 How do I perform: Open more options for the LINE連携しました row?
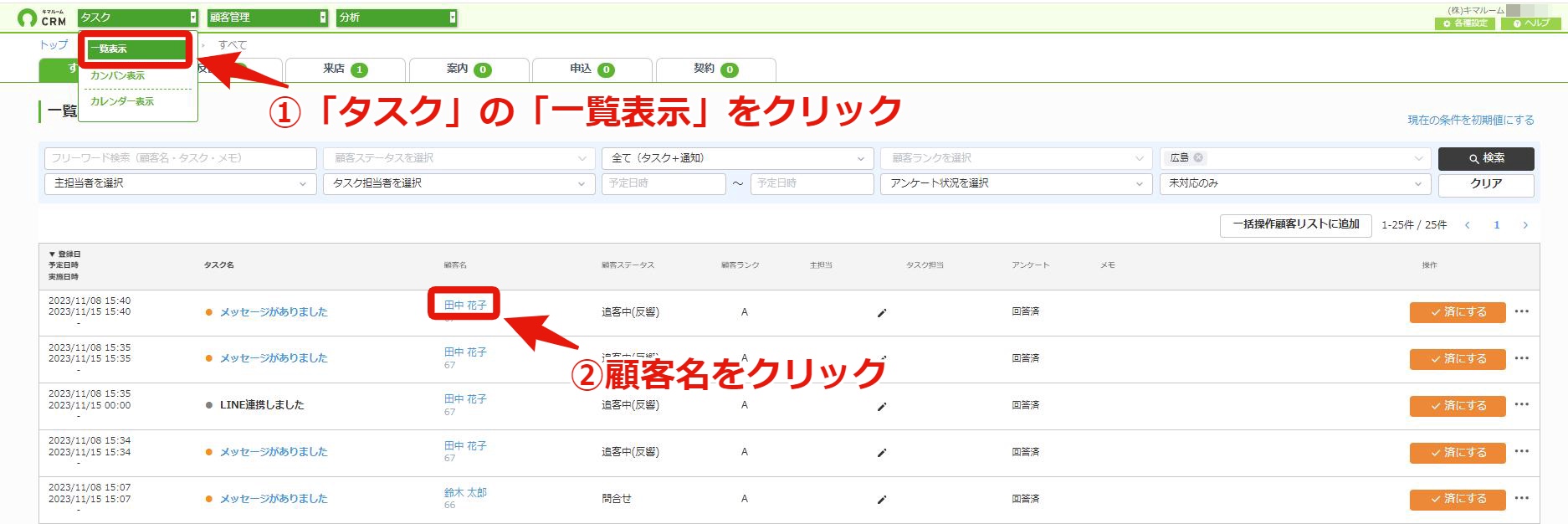point(1522,405)
